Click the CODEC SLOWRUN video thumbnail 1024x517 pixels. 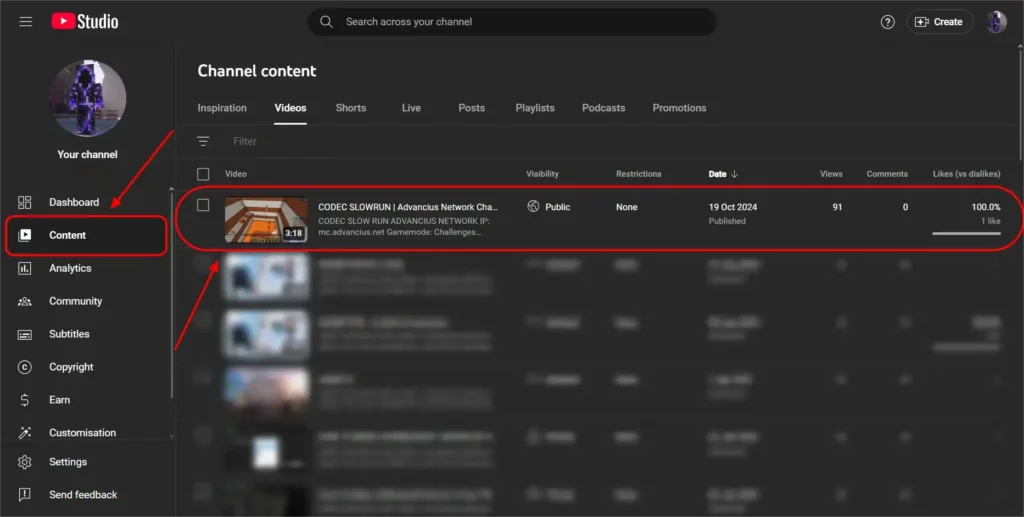tap(266, 220)
